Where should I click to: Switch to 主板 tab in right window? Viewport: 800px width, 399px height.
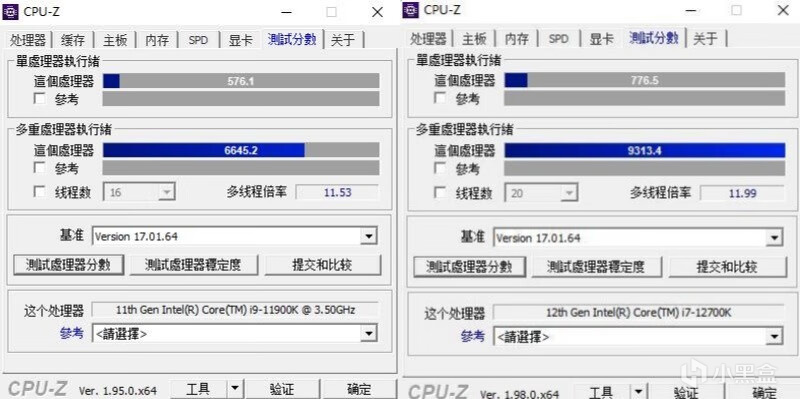[x=474, y=39]
